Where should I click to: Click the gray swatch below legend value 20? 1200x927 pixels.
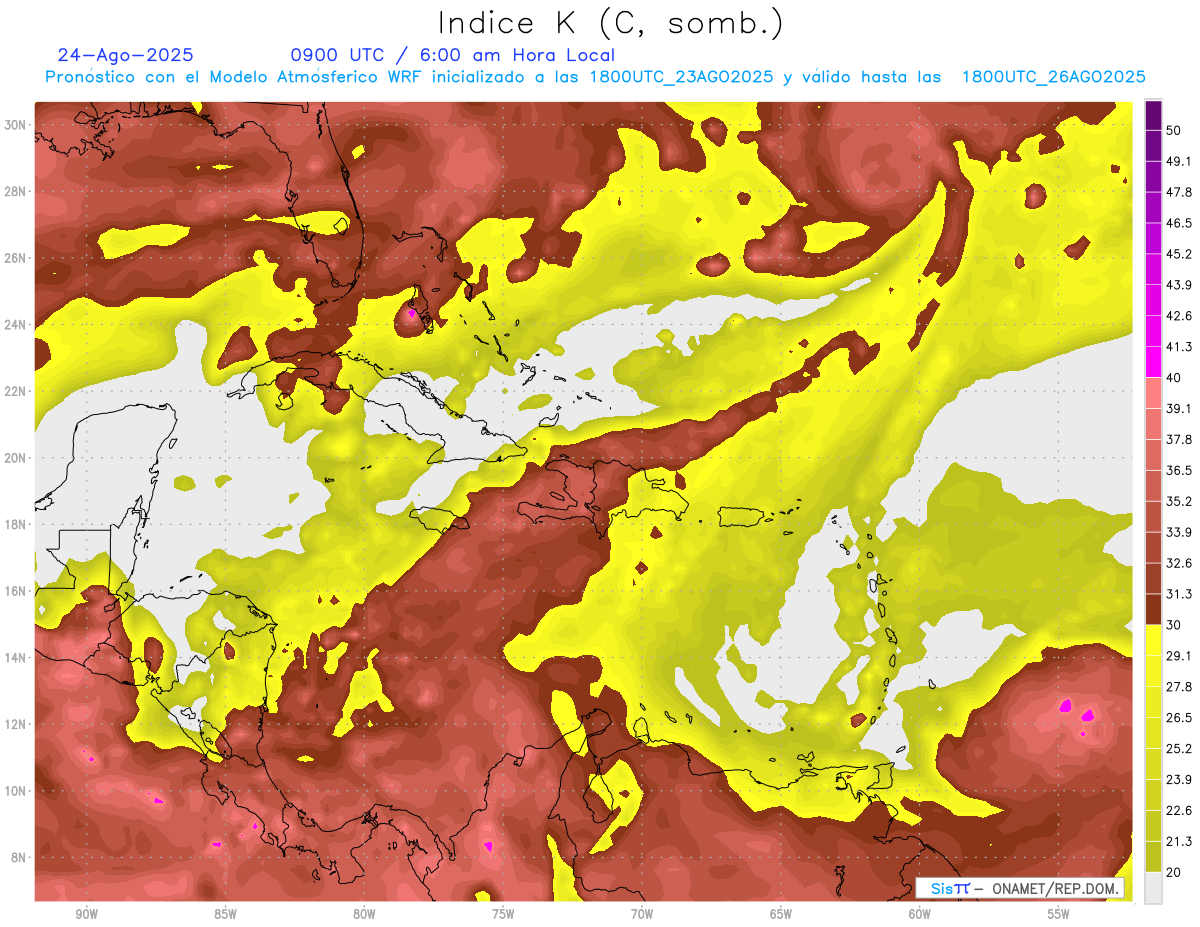1154,888
